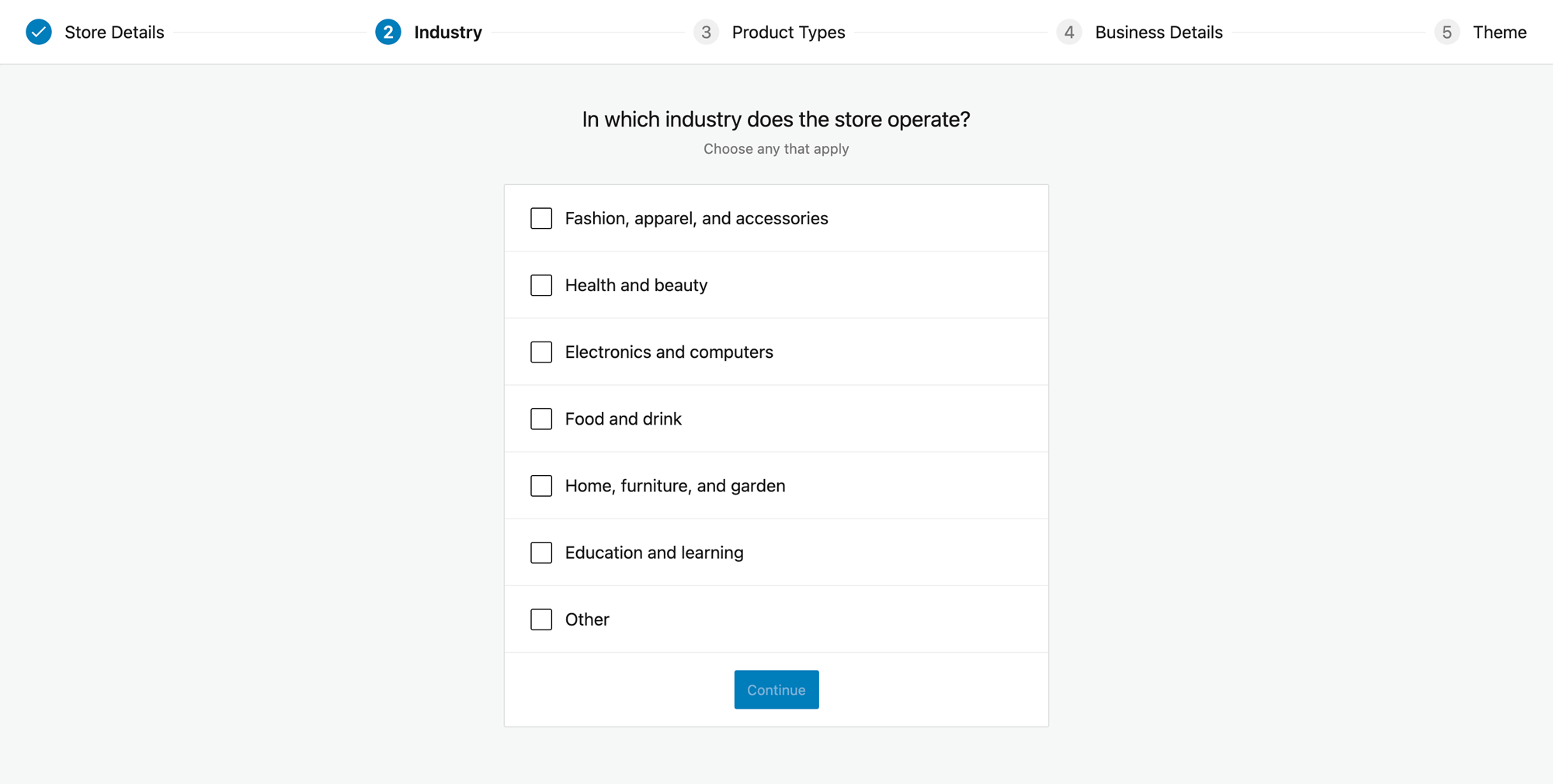This screenshot has height=784, width=1553.
Task: Click the Theme step number icon
Action: [x=1447, y=32]
